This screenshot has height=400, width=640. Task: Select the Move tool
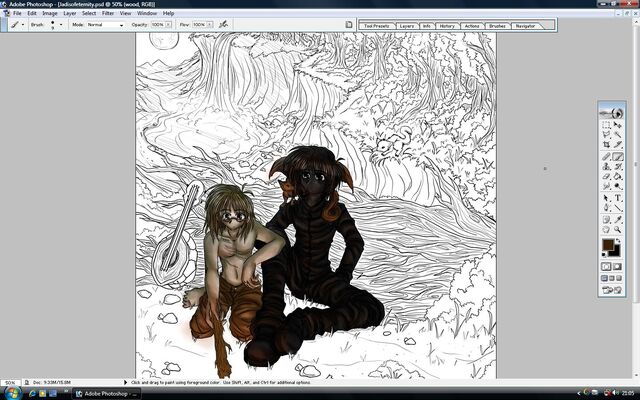point(618,125)
